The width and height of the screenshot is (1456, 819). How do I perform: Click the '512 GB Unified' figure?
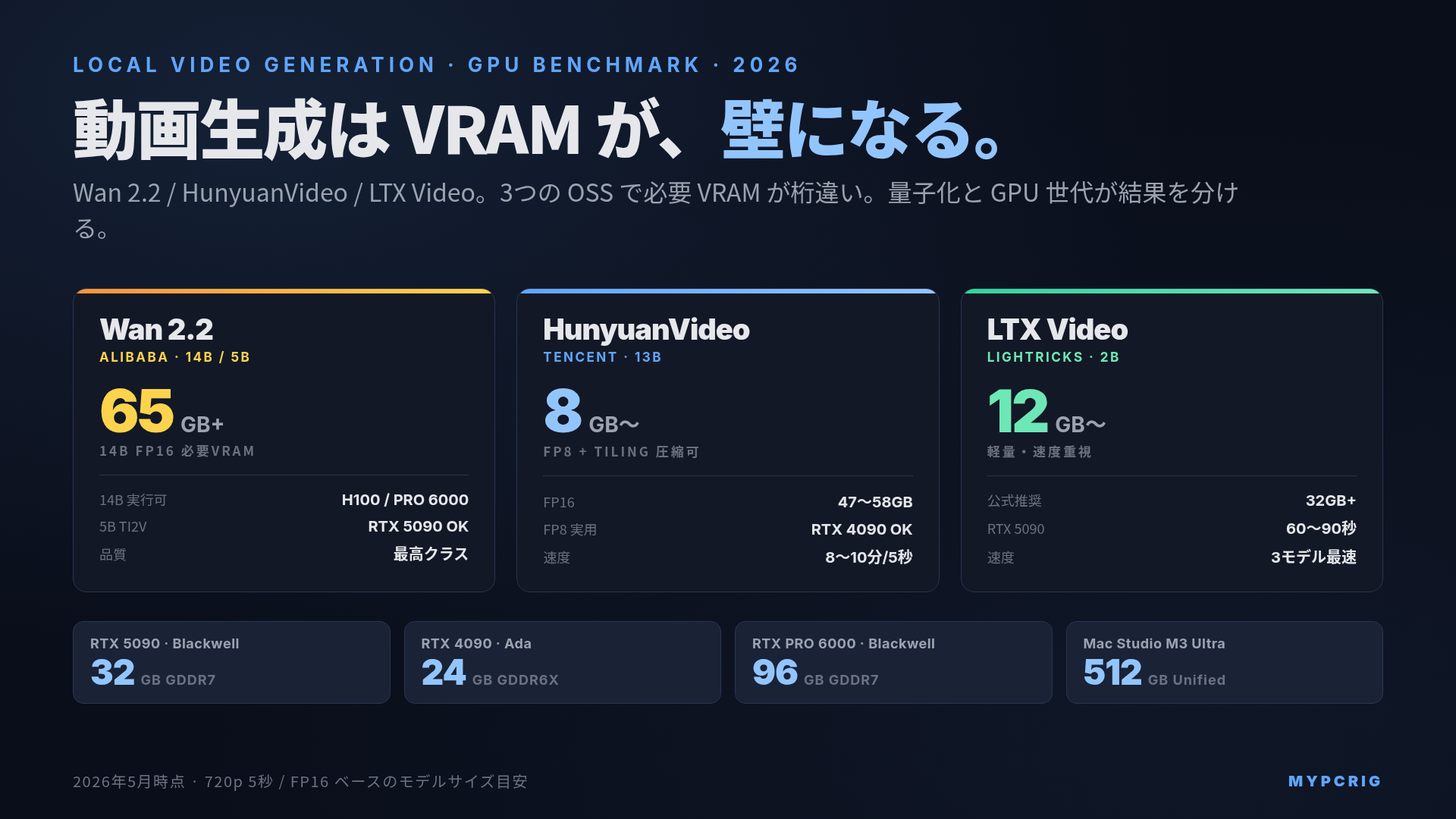[1154, 673]
